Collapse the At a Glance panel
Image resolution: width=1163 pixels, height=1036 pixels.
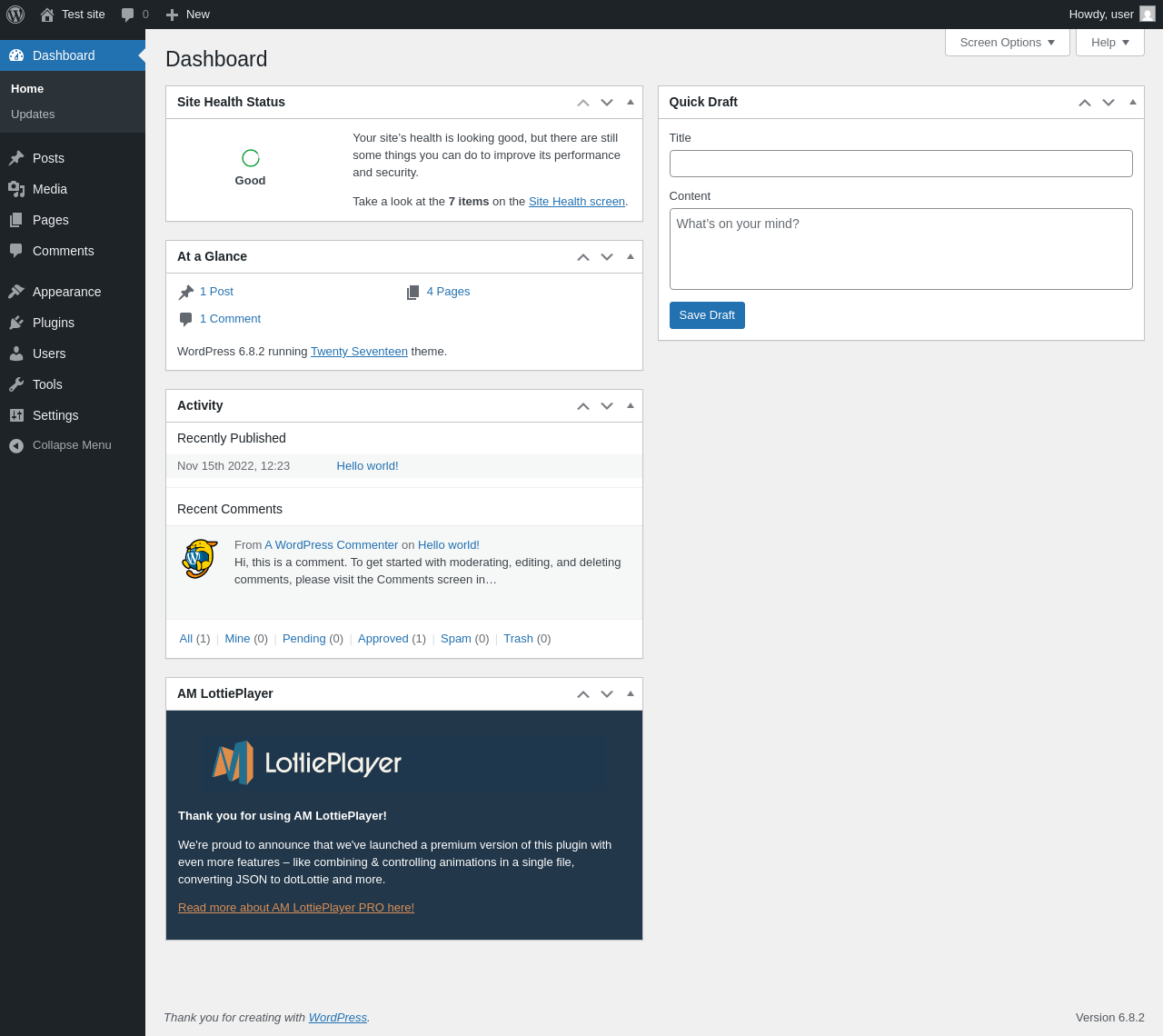[631, 256]
